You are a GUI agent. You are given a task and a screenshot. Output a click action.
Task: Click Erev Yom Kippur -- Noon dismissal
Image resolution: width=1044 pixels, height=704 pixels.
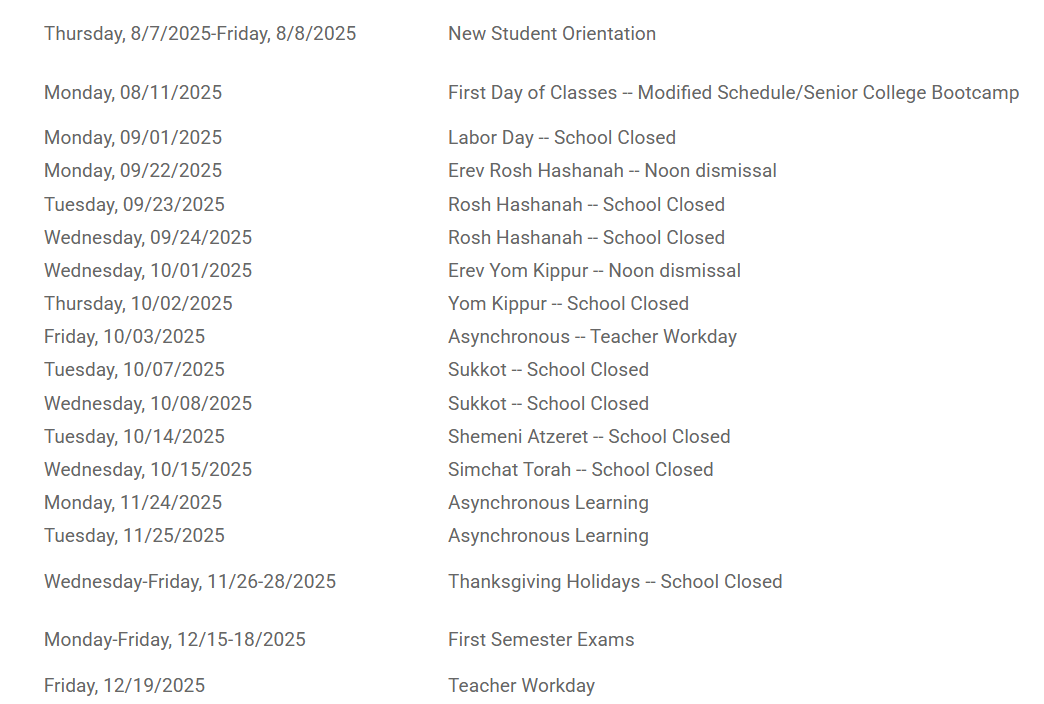[594, 271]
